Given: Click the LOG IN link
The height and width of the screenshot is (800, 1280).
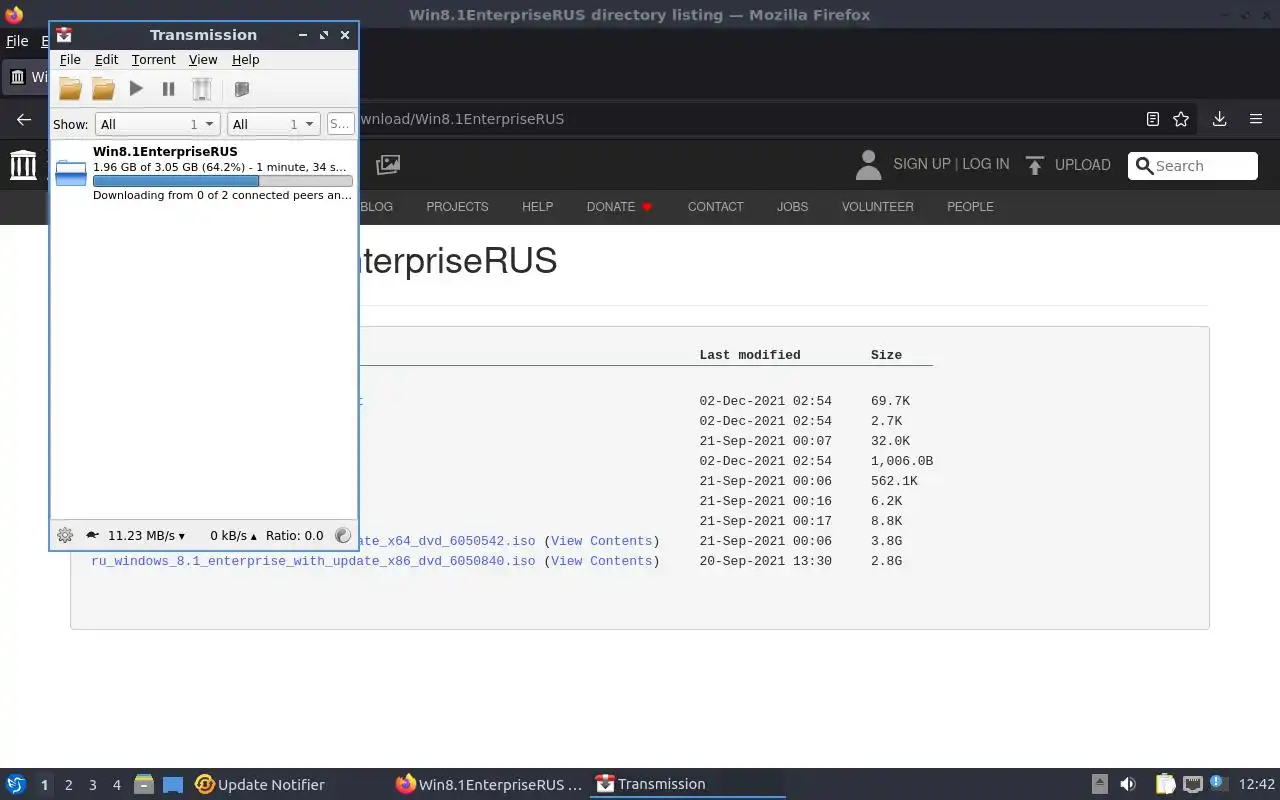Looking at the screenshot, I should pos(986,164).
